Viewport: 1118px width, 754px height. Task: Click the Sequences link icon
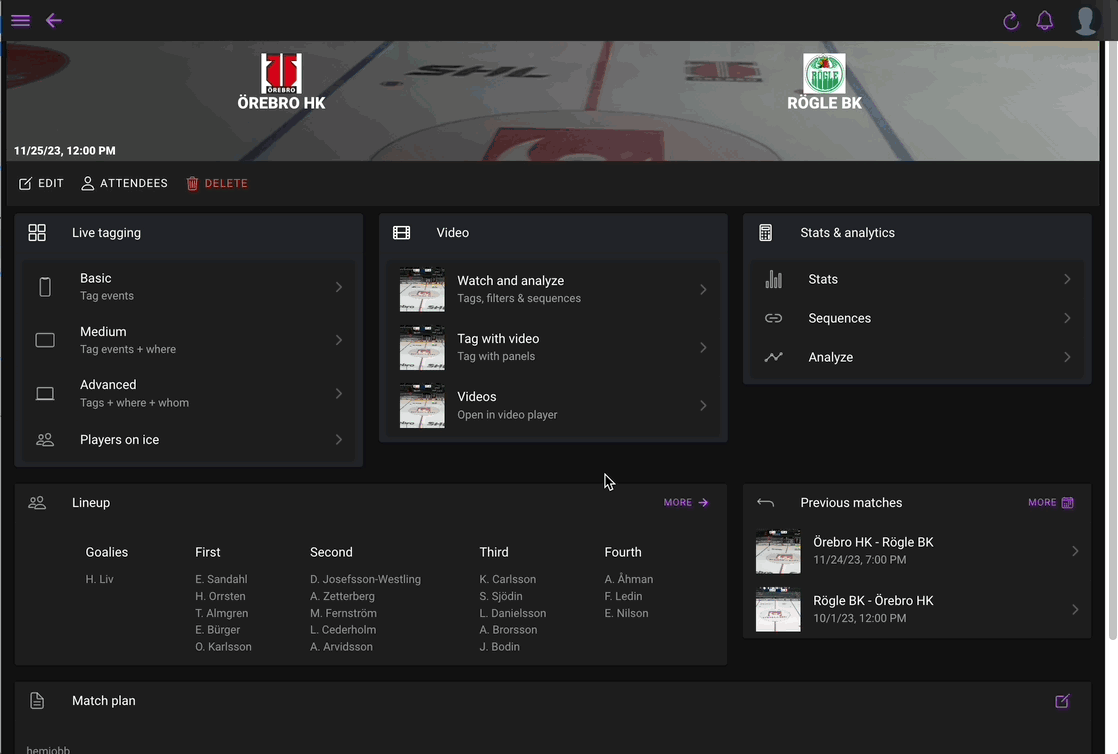point(774,318)
